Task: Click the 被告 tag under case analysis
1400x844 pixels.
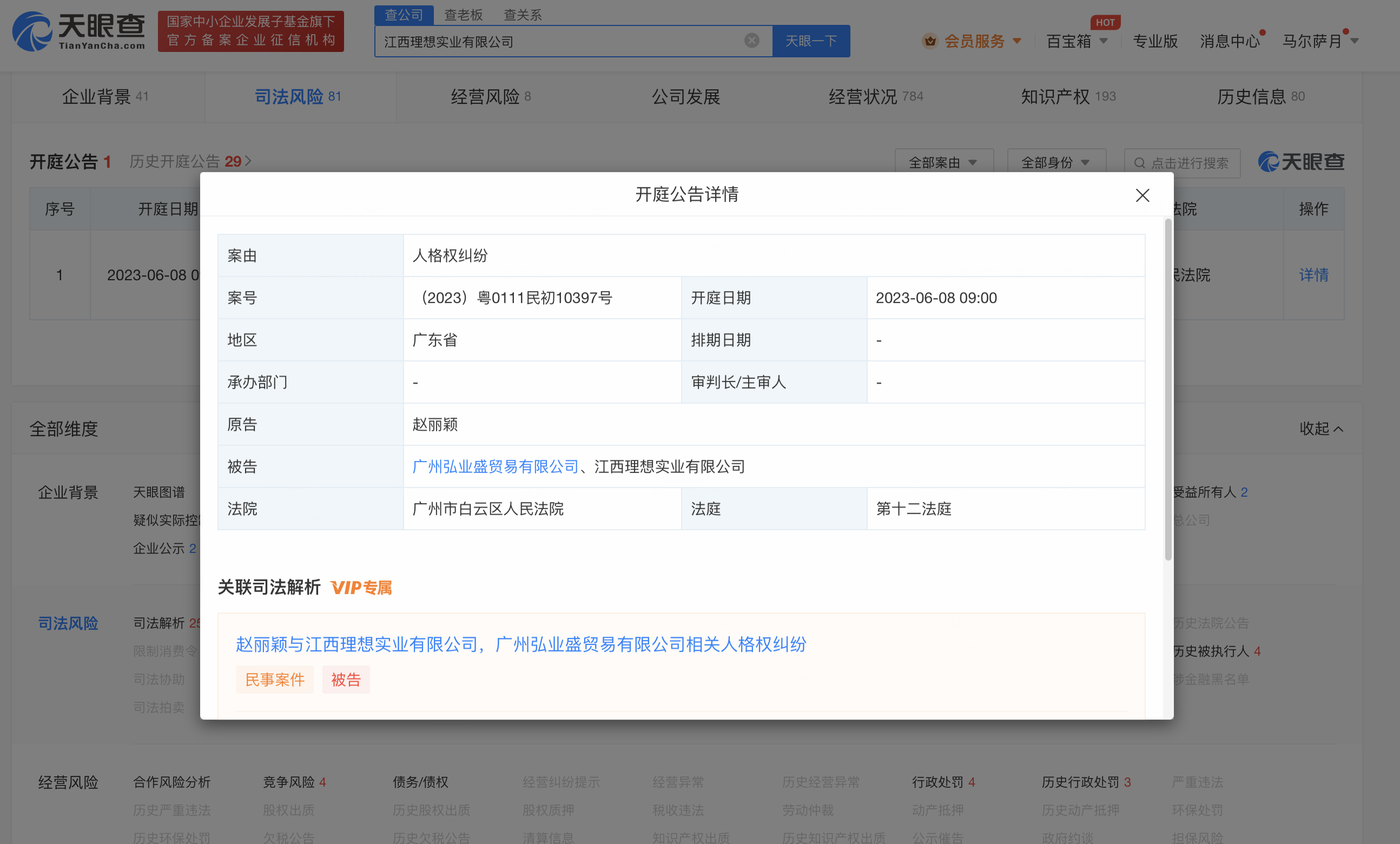Action: point(346,679)
